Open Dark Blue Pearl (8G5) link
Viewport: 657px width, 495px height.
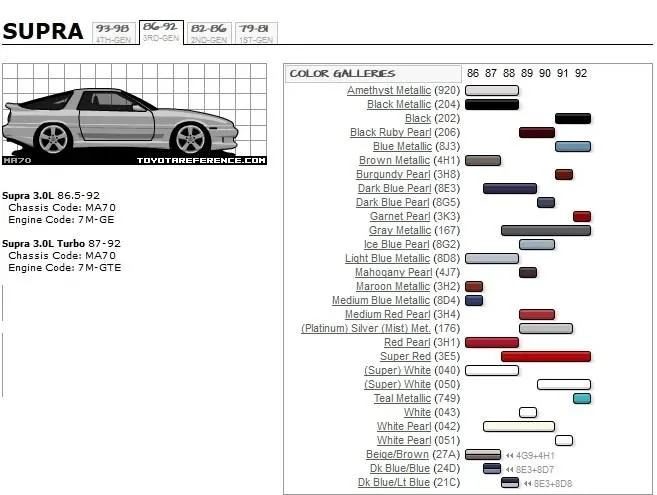tap(393, 202)
